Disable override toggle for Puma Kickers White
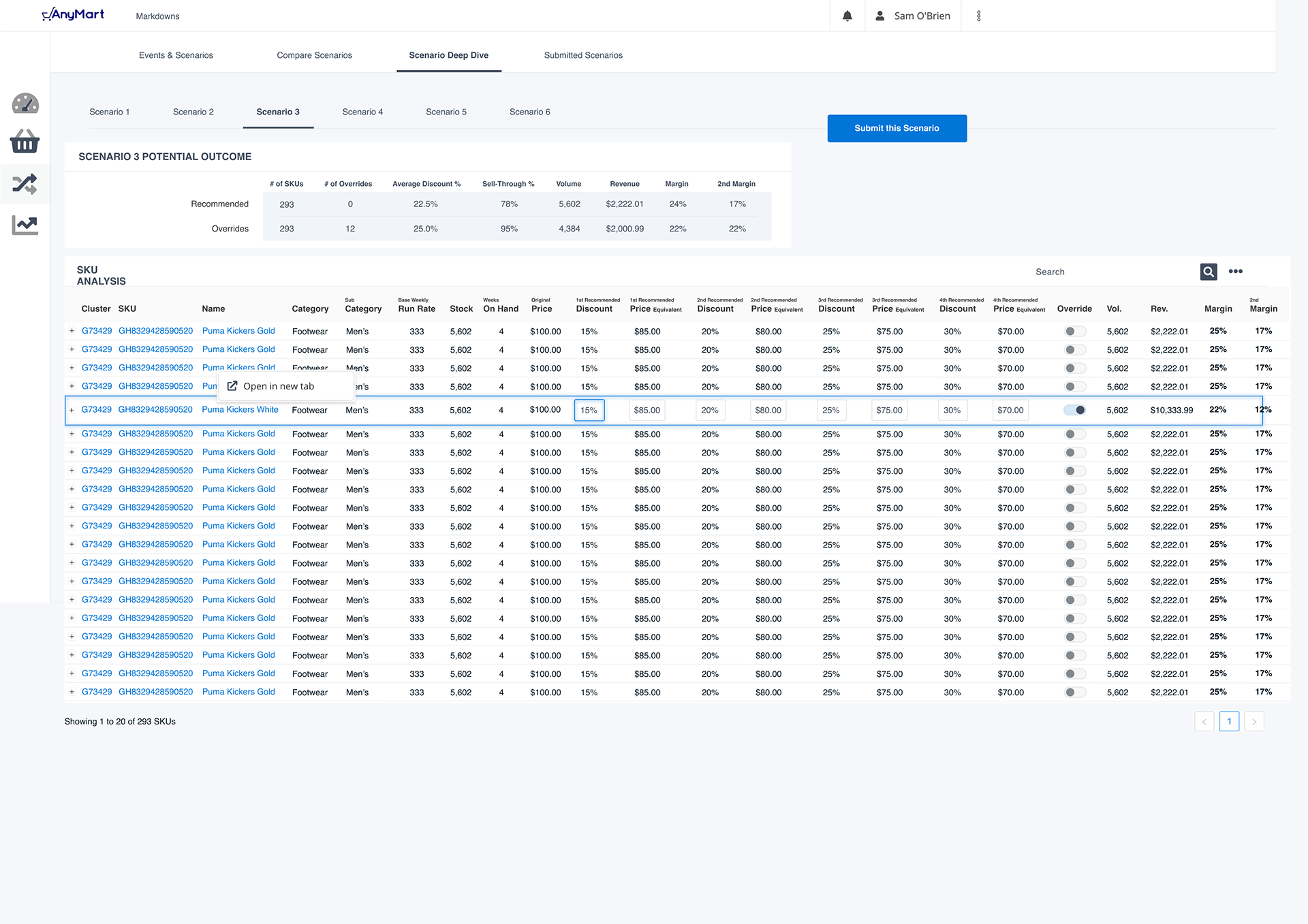 coord(1074,410)
